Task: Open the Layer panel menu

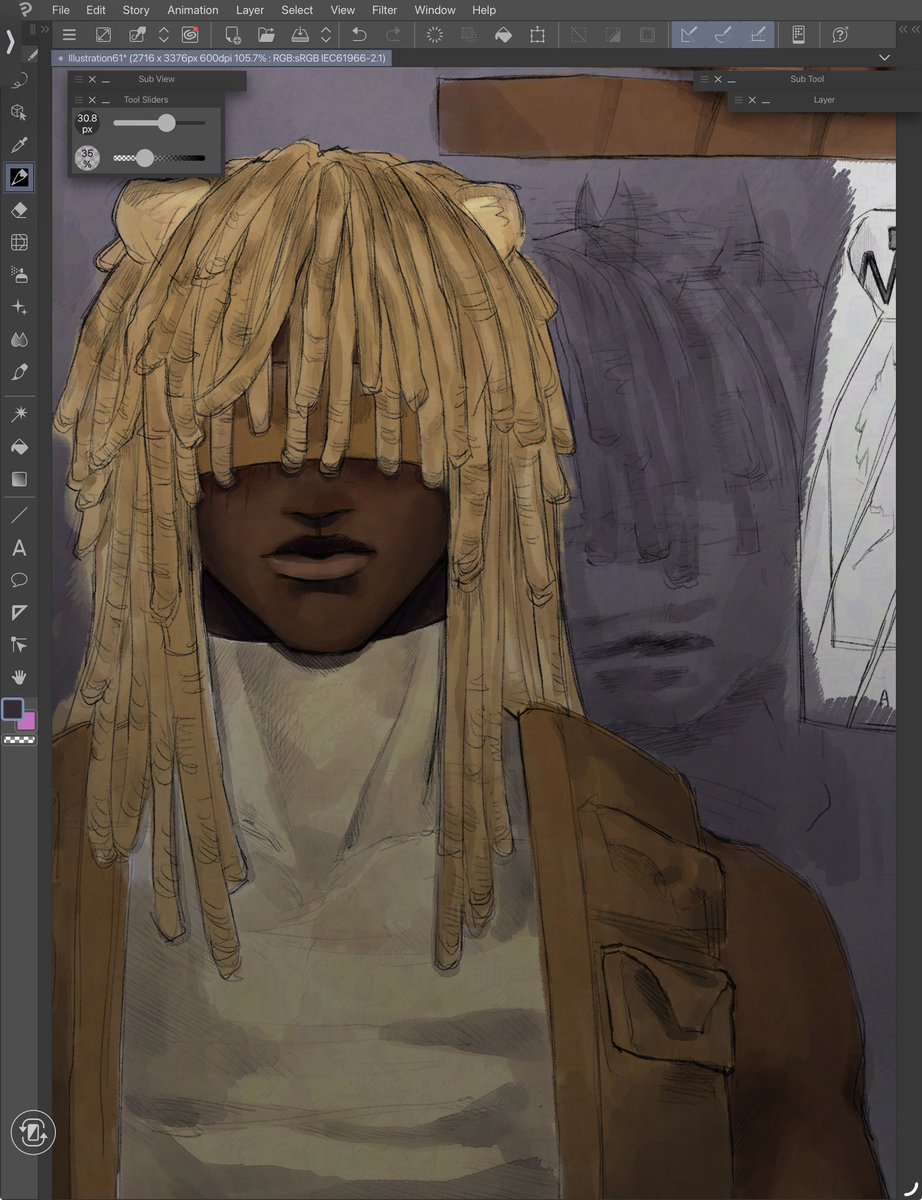Action: coord(739,100)
